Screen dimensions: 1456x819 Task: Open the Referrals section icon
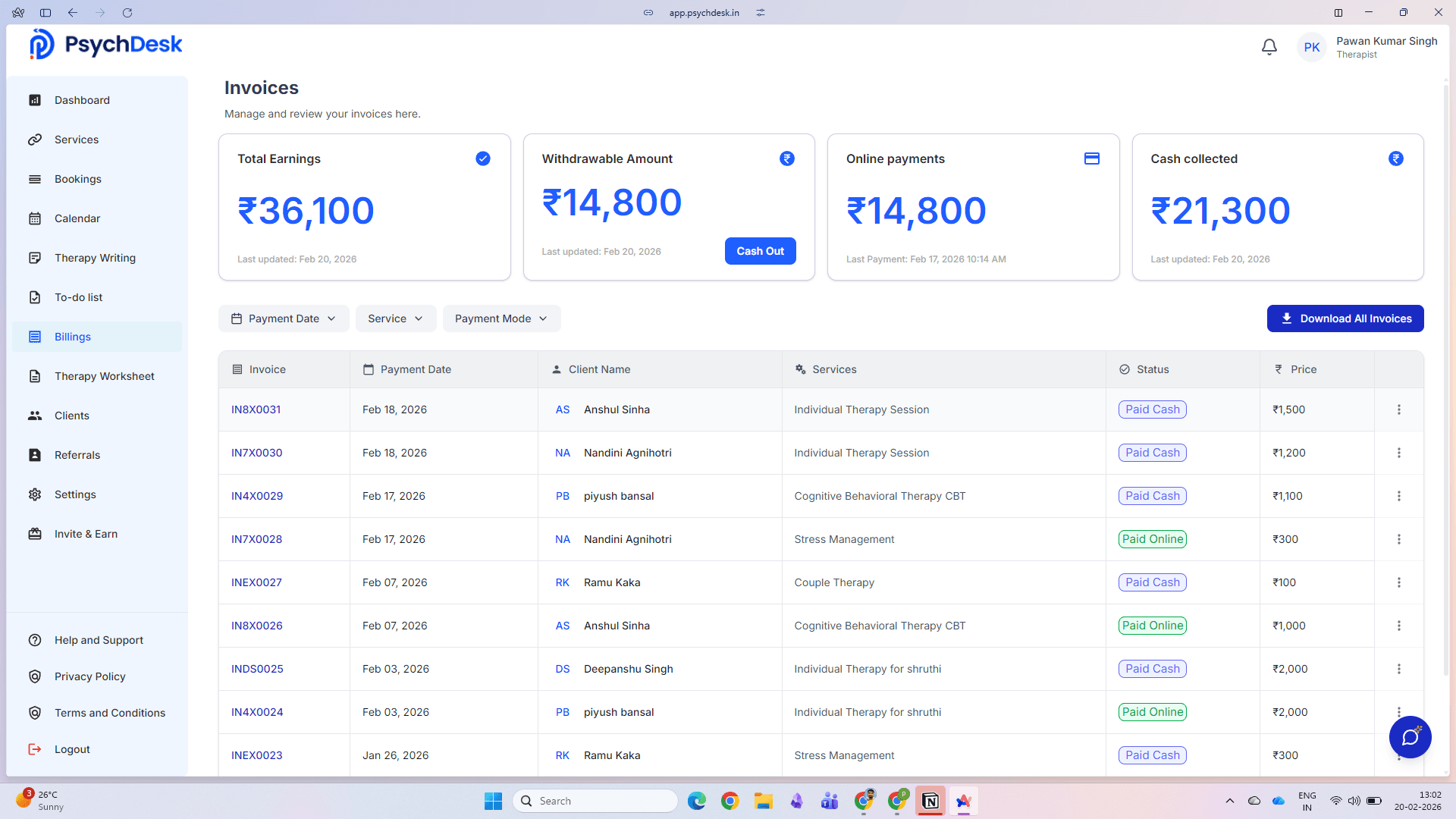pos(36,455)
